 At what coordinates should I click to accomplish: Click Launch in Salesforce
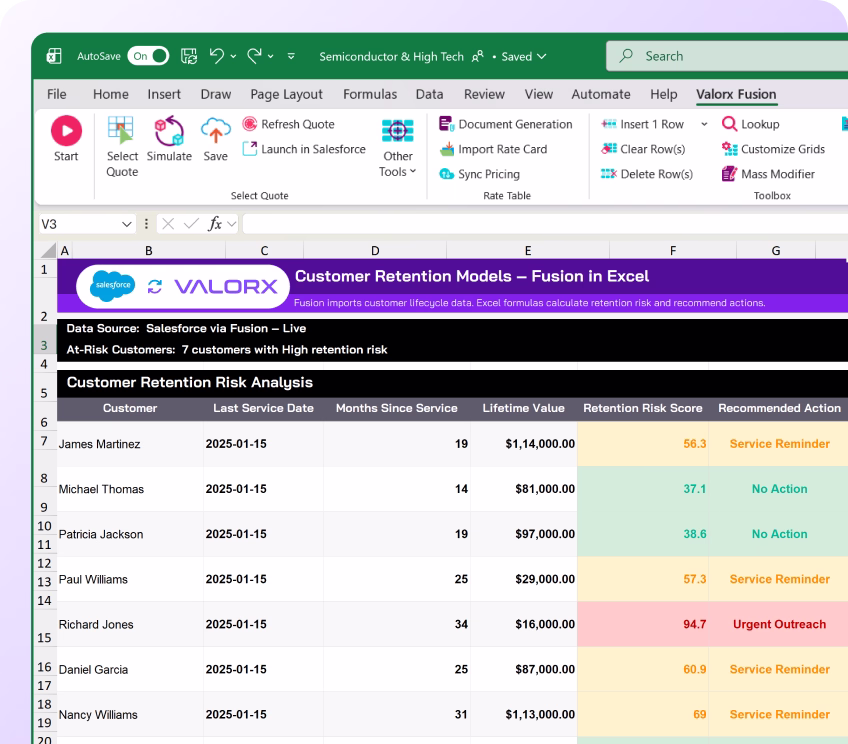point(304,149)
